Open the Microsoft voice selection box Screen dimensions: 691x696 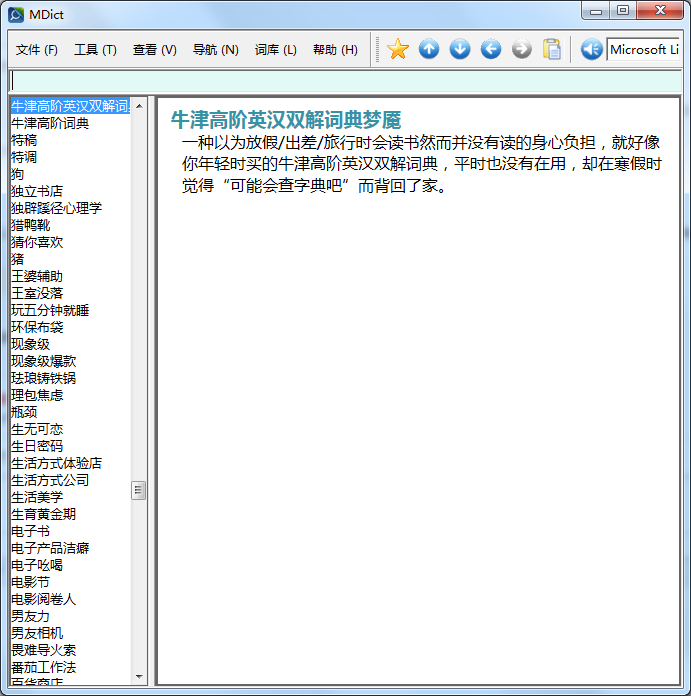click(x=643, y=49)
